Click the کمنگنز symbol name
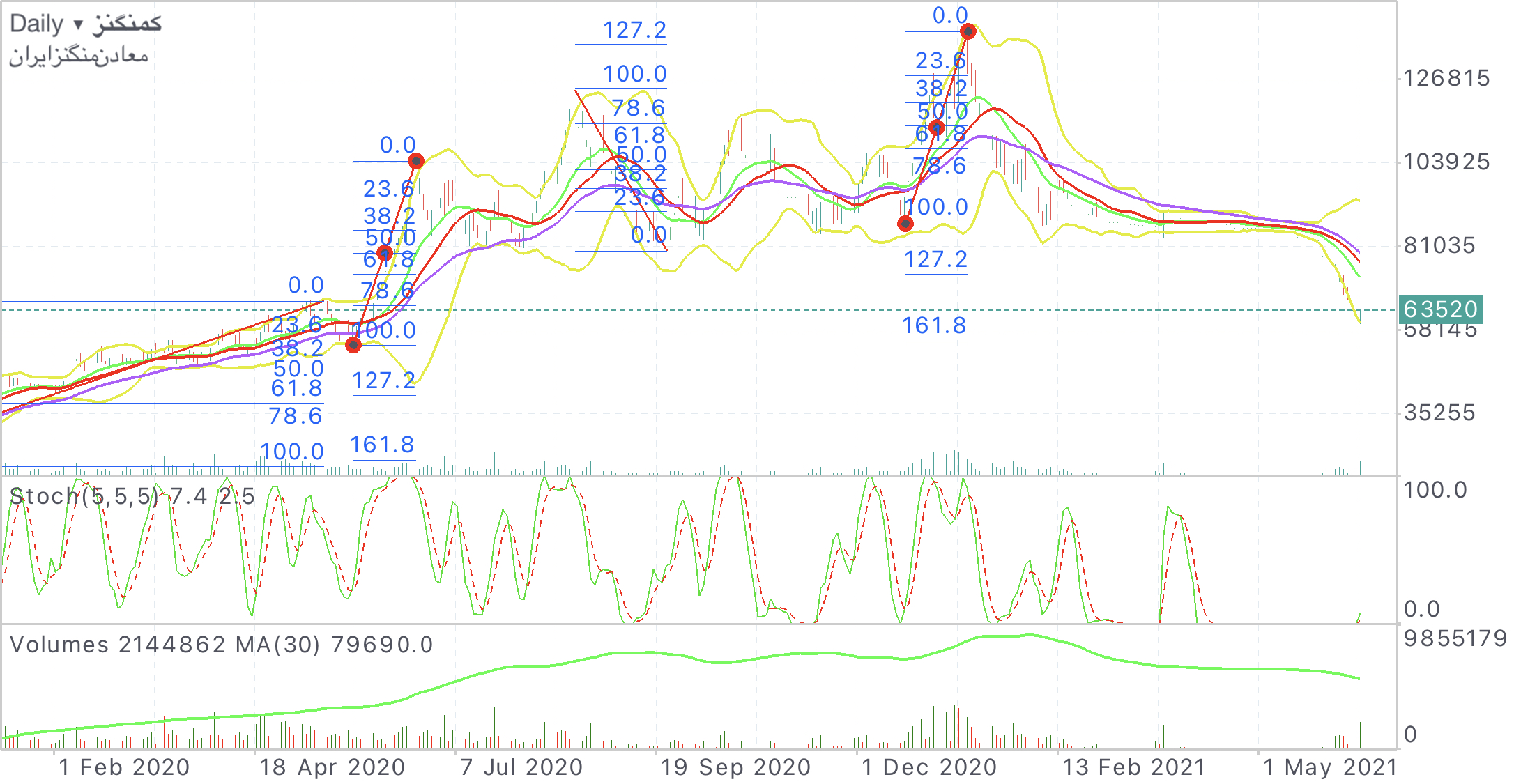The height and width of the screenshot is (784, 1514). 127,24
